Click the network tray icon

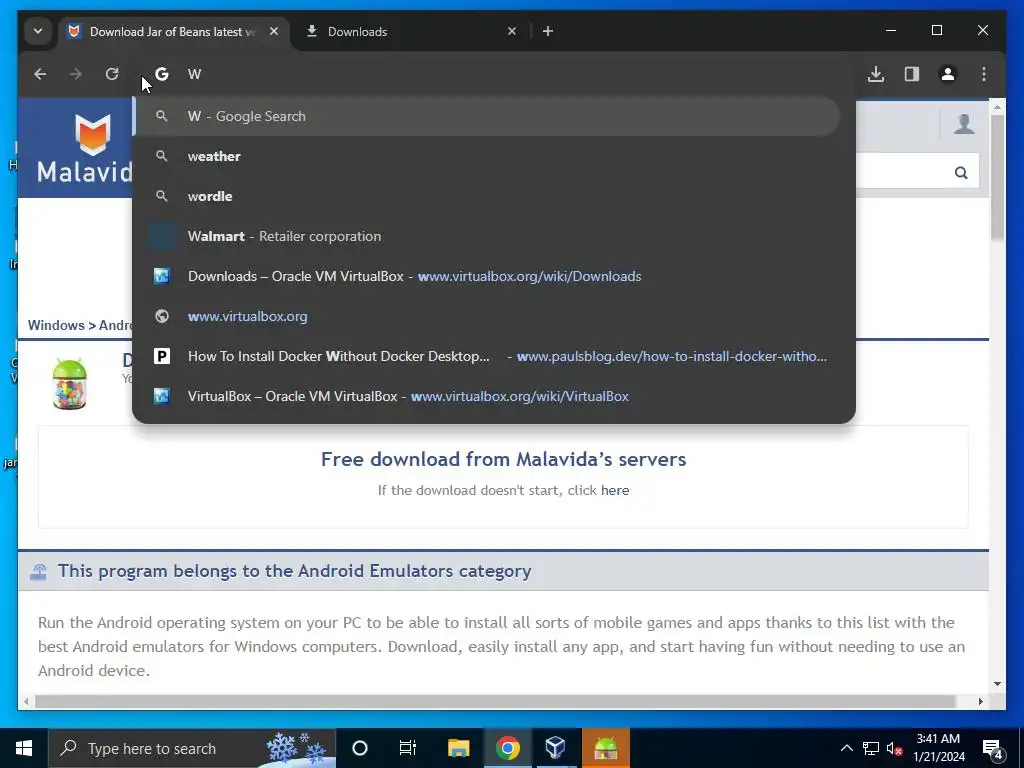871,748
